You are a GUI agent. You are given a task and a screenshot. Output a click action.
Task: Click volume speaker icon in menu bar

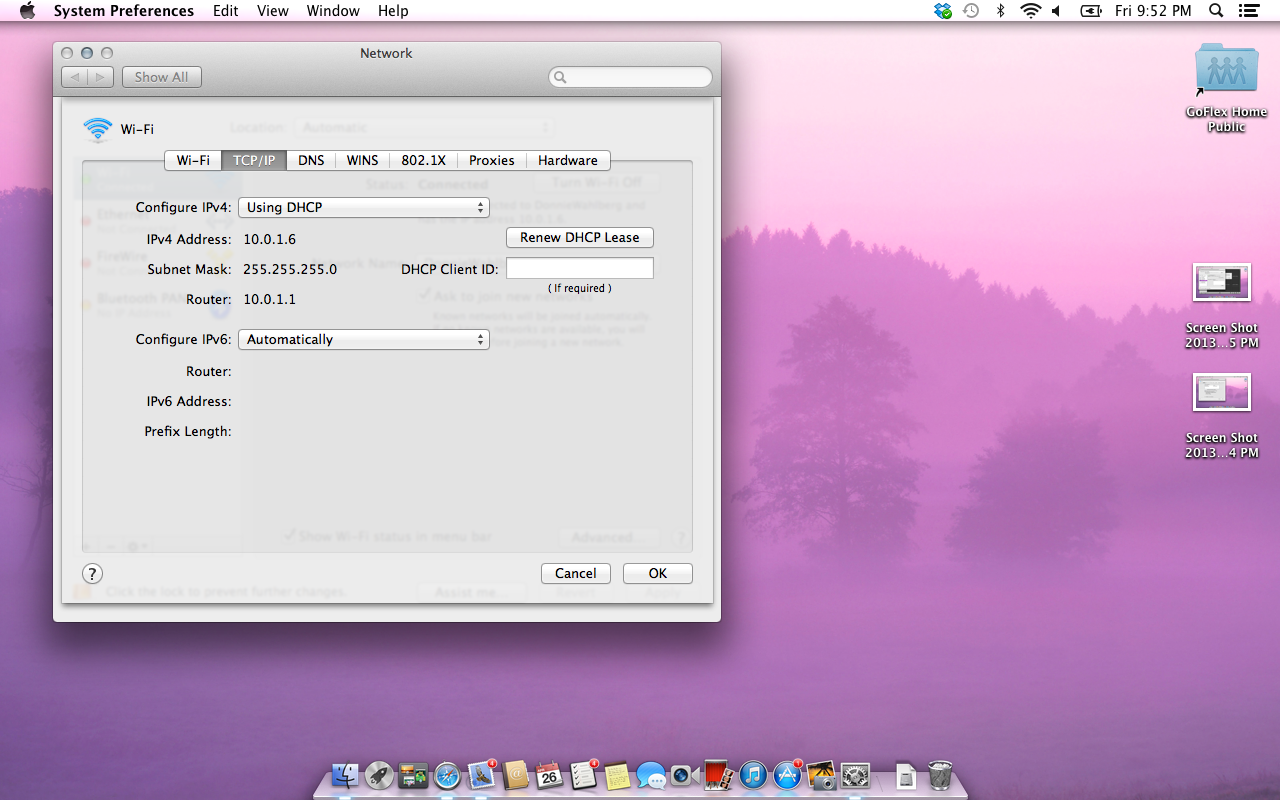(1056, 11)
